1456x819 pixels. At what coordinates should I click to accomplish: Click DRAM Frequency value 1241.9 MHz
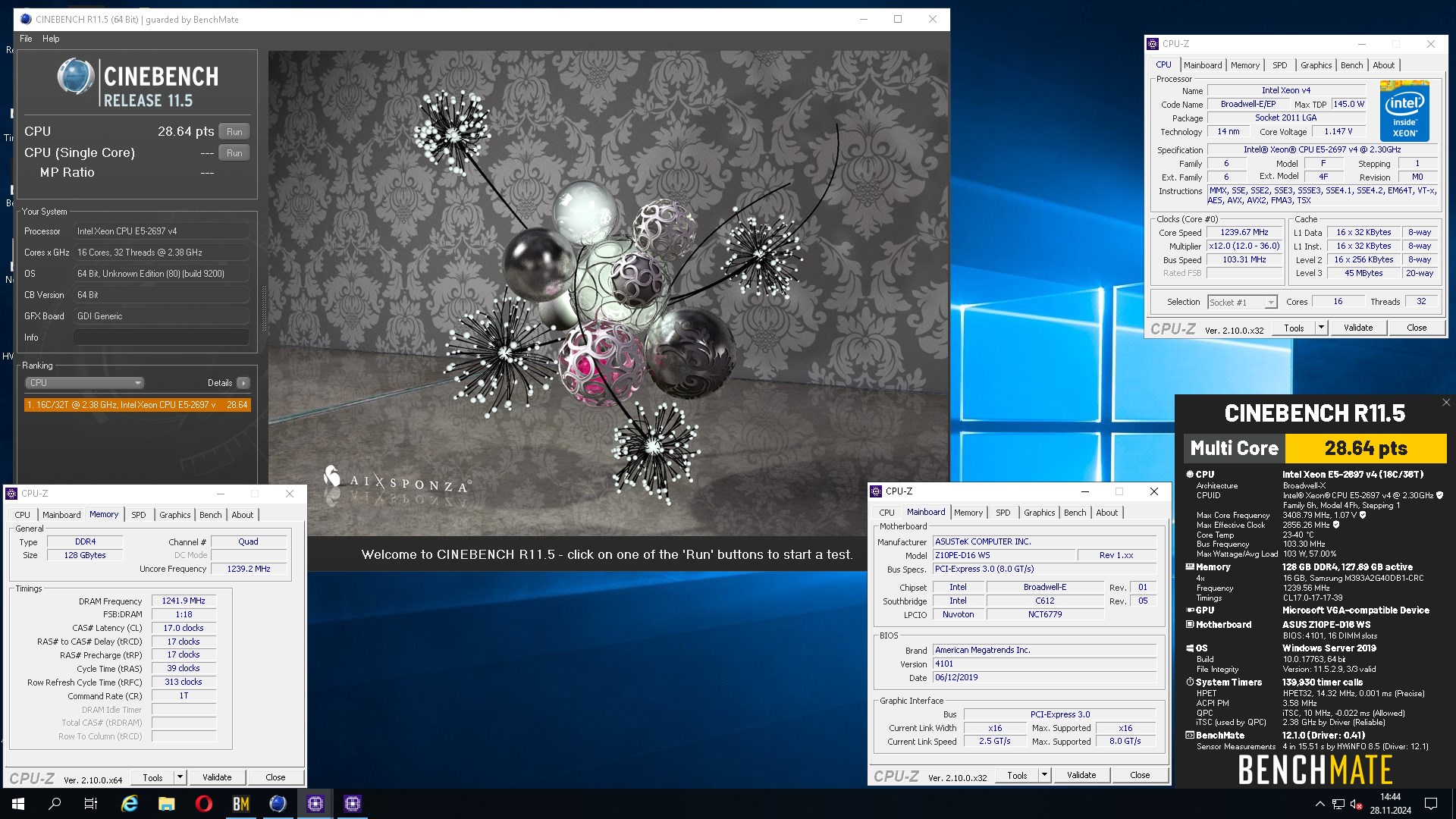tap(184, 601)
